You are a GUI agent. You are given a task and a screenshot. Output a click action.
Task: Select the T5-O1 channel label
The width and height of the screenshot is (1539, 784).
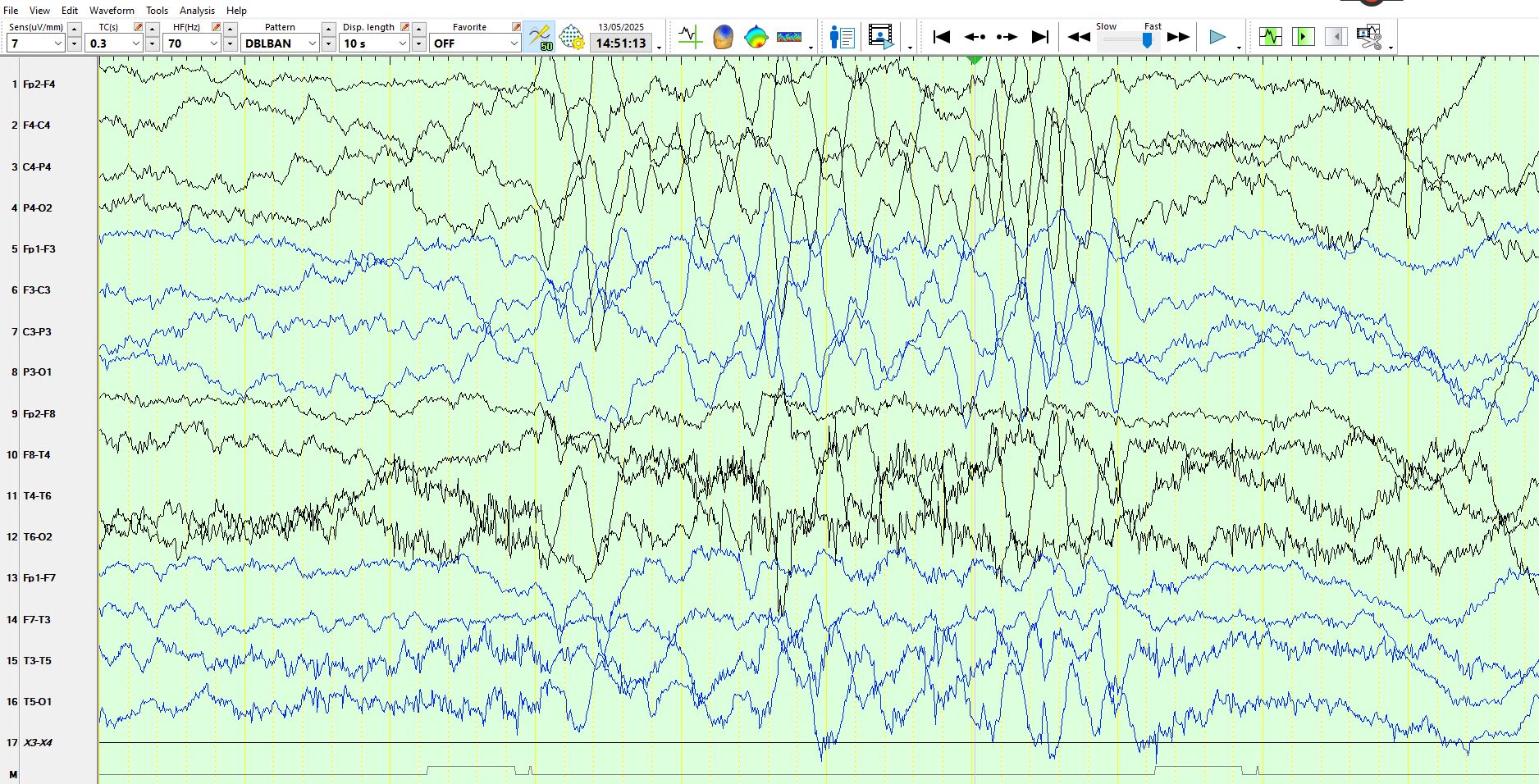tap(37, 701)
